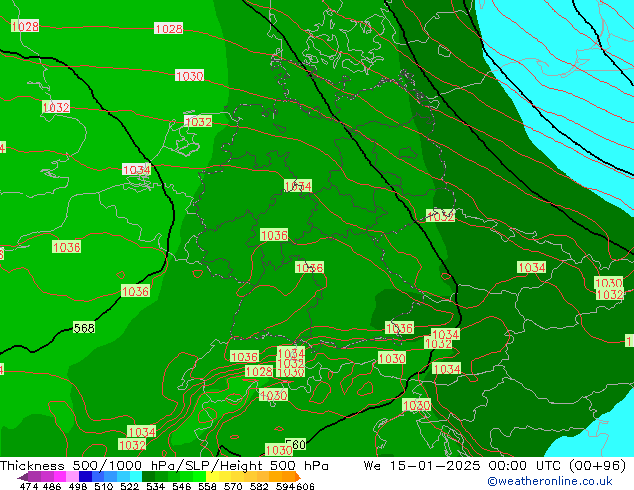The height and width of the screenshot is (490, 634).
Task: Click the 522 legend value
Action: coord(129,486)
